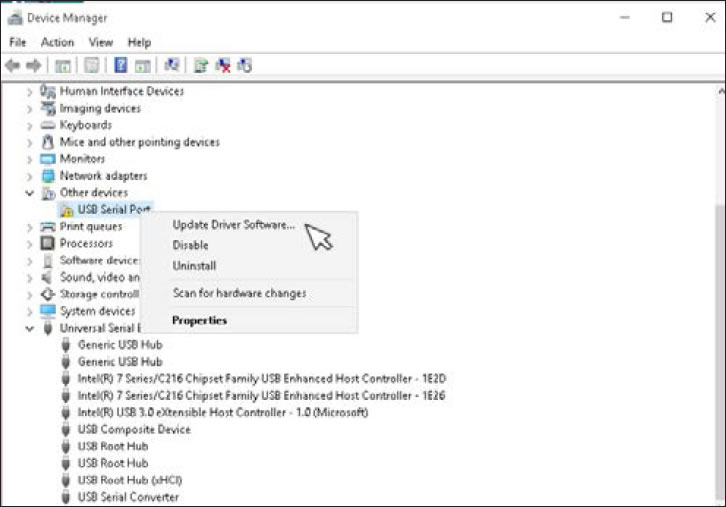Select the USB Composite Device entry
This screenshot has width=726, height=507.
(134, 429)
